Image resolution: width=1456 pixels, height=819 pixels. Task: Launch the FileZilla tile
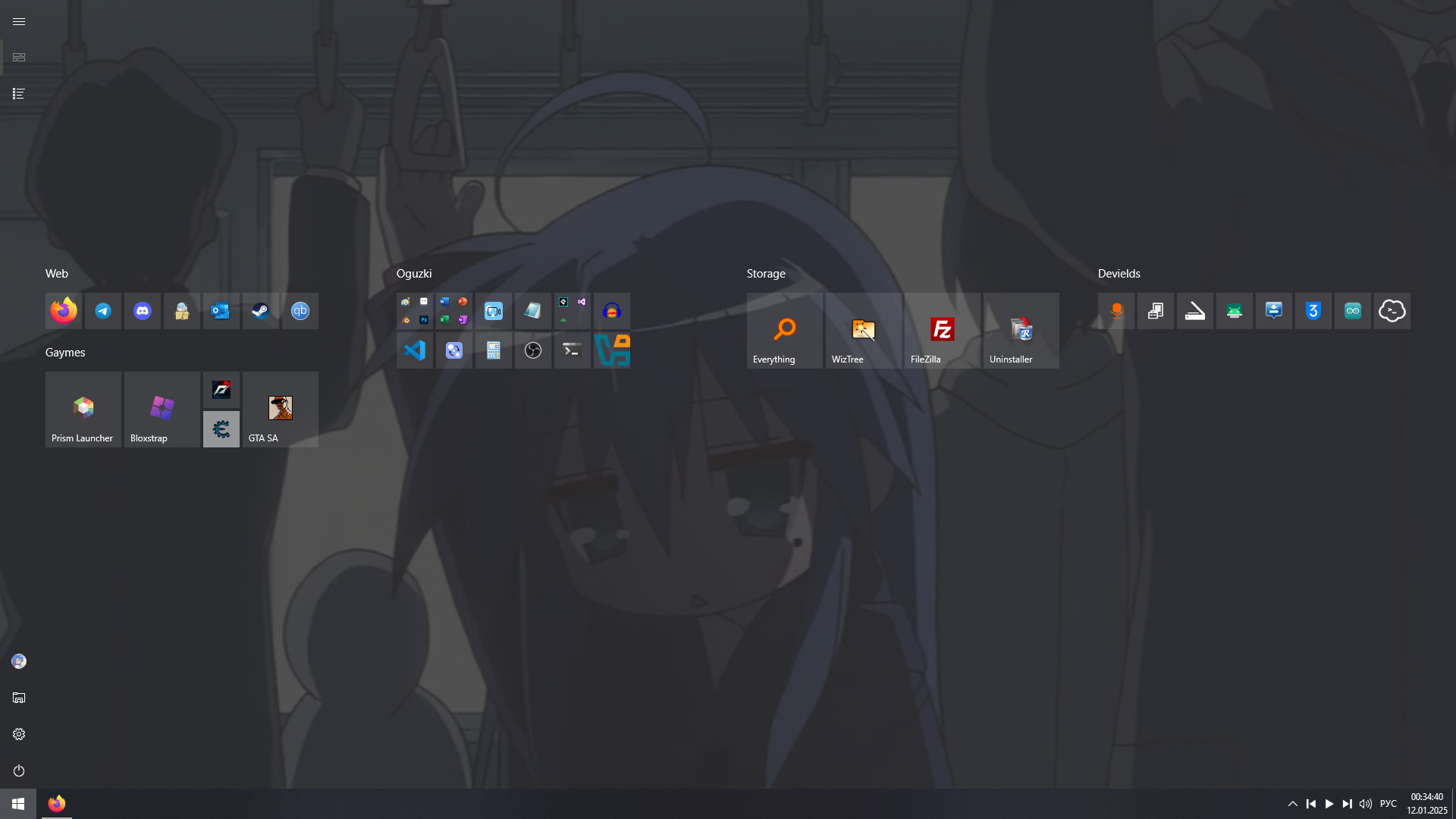[943, 331]
